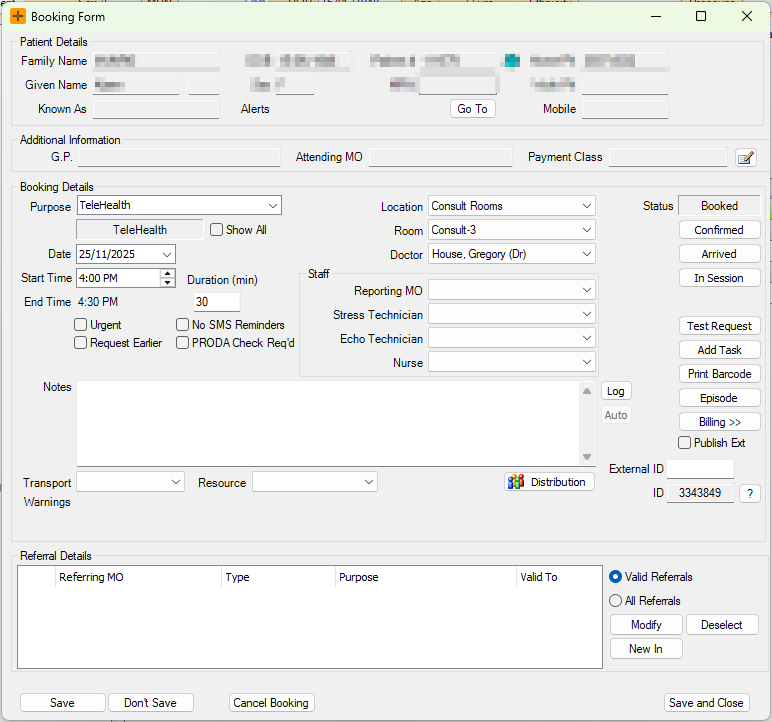Click the Cancel Booking button
772x722 pixels.
(271, 703)
